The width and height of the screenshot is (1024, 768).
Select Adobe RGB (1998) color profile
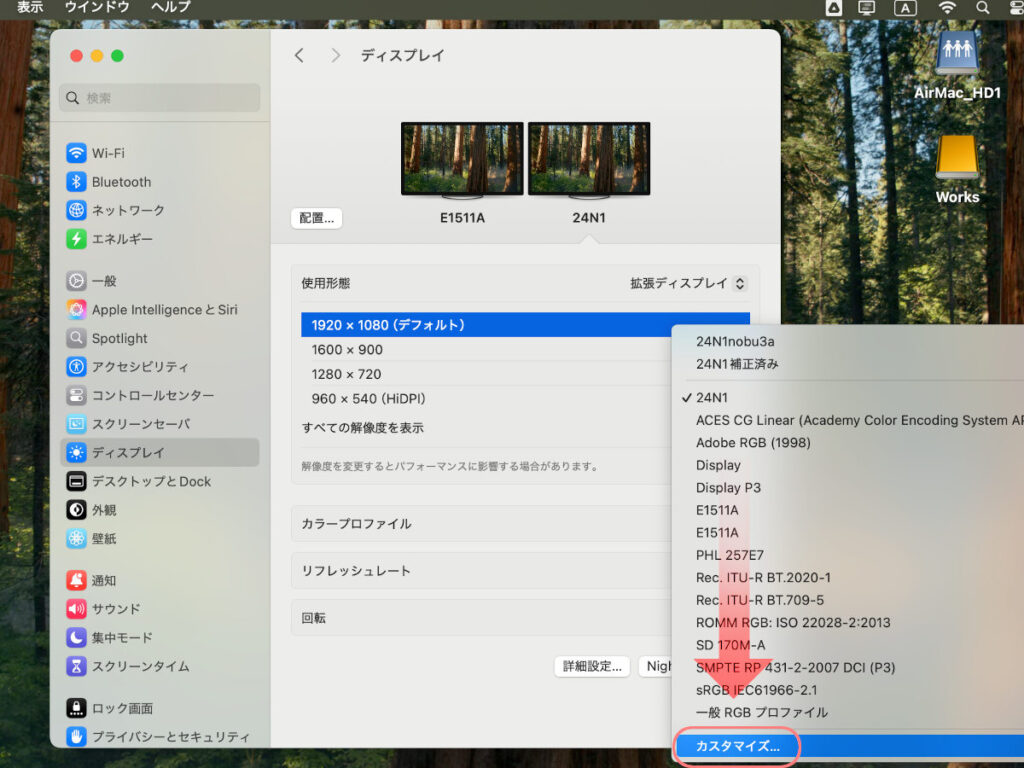[753, 443]
